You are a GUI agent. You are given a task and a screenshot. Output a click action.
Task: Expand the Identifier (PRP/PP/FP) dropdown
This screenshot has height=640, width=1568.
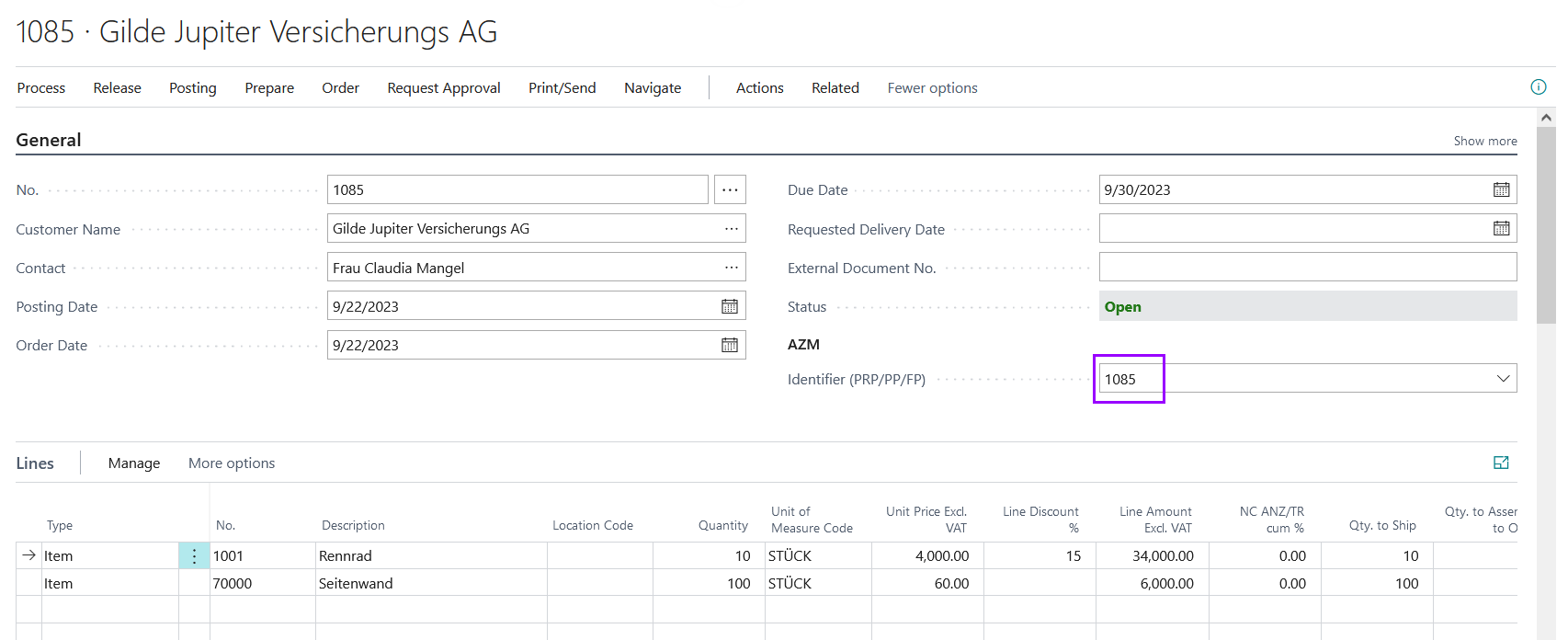pyautogui.click(x=1503, y=379)
